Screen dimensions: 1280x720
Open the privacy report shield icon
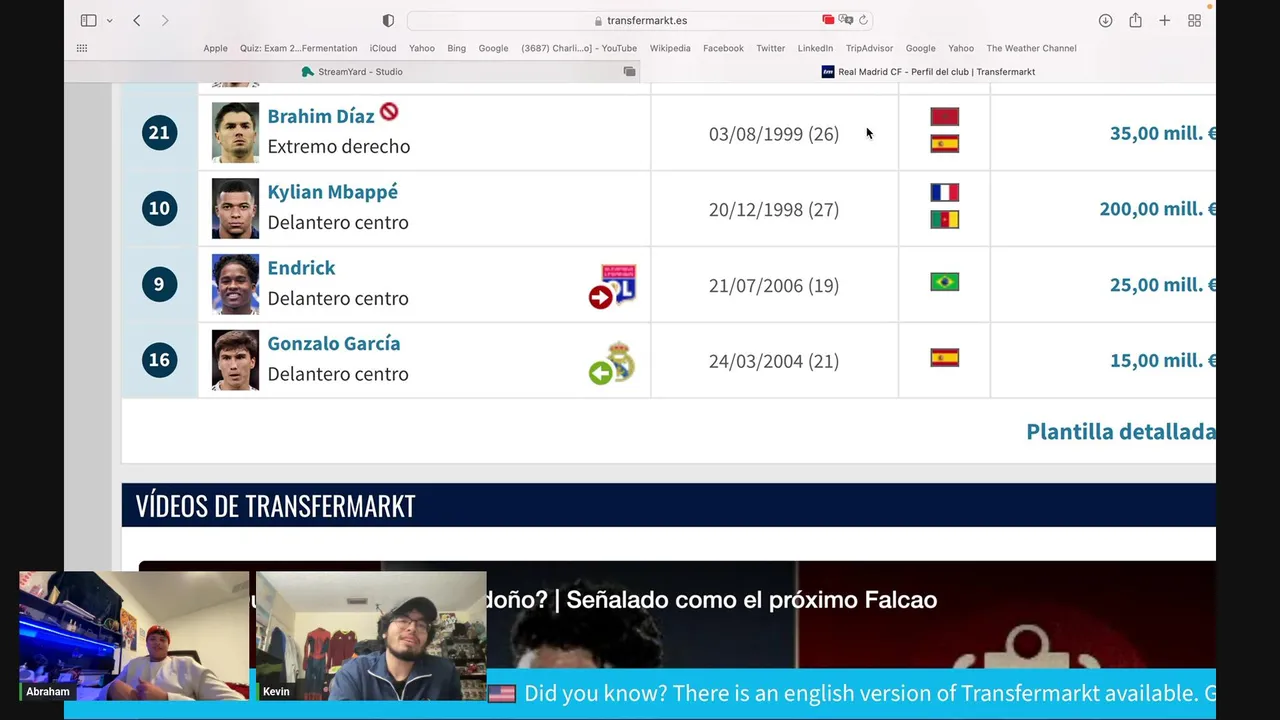(388, 20)
